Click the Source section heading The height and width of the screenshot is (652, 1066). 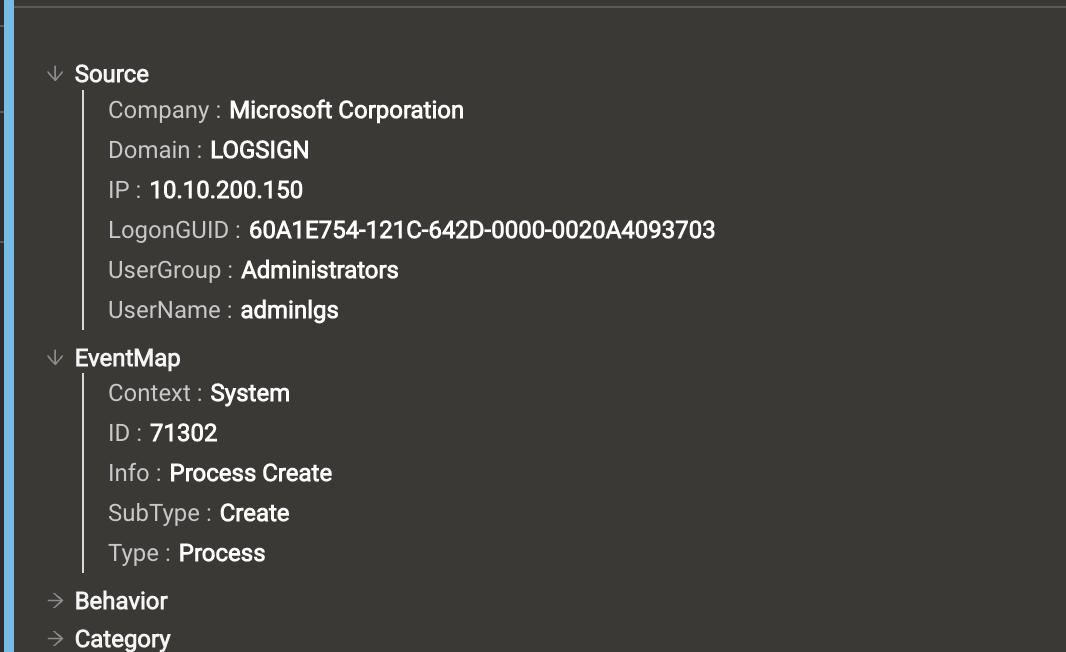111,74
